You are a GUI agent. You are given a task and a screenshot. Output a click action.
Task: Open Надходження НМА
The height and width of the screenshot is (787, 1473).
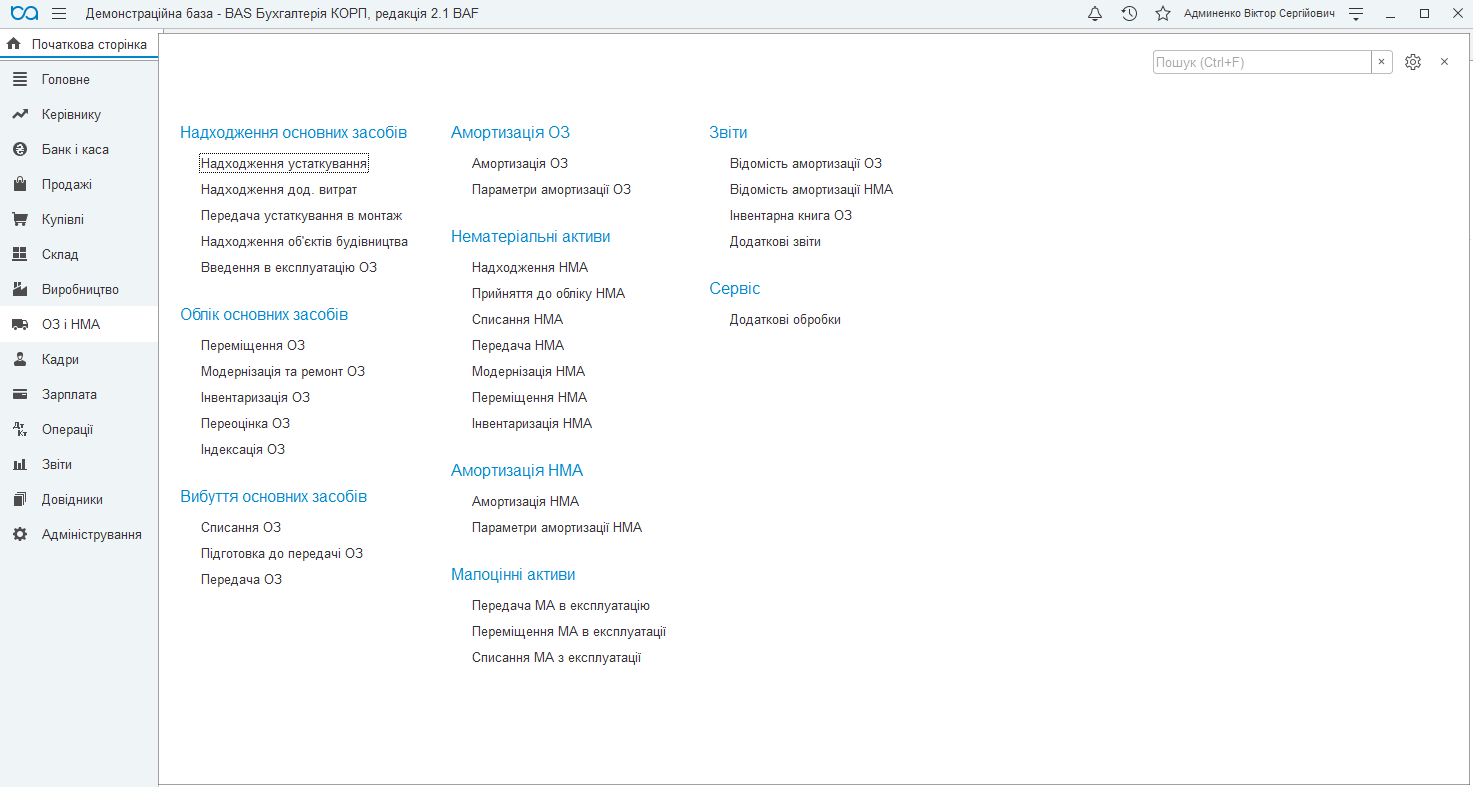[x=530, y=268]
